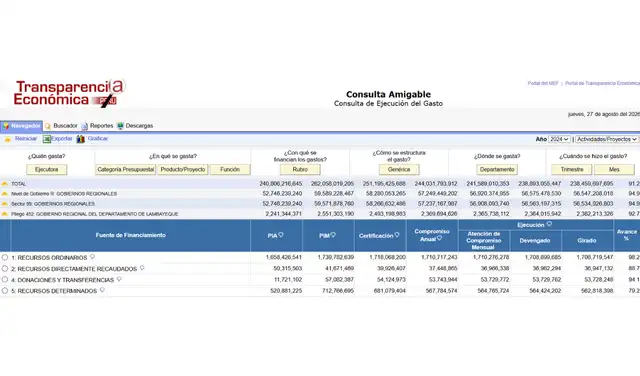Click the Departamento button
Viewport: 640px width, 376px height.
497,169
